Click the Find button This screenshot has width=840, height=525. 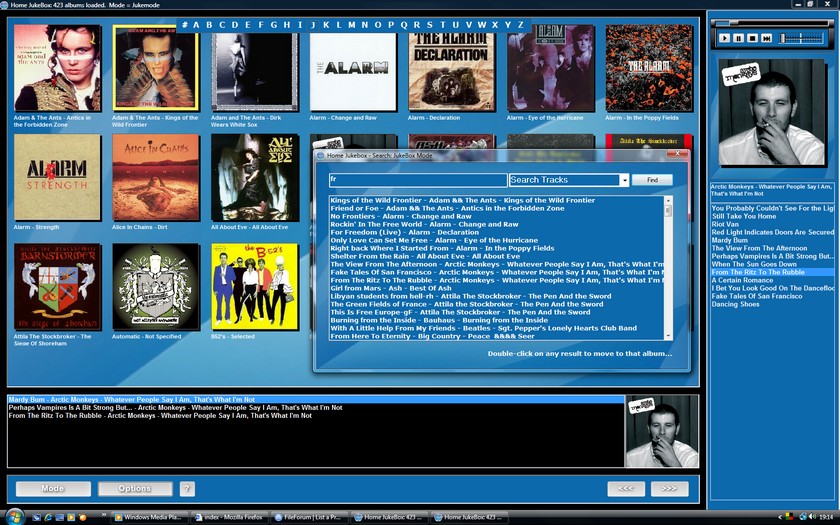point(652,180)
